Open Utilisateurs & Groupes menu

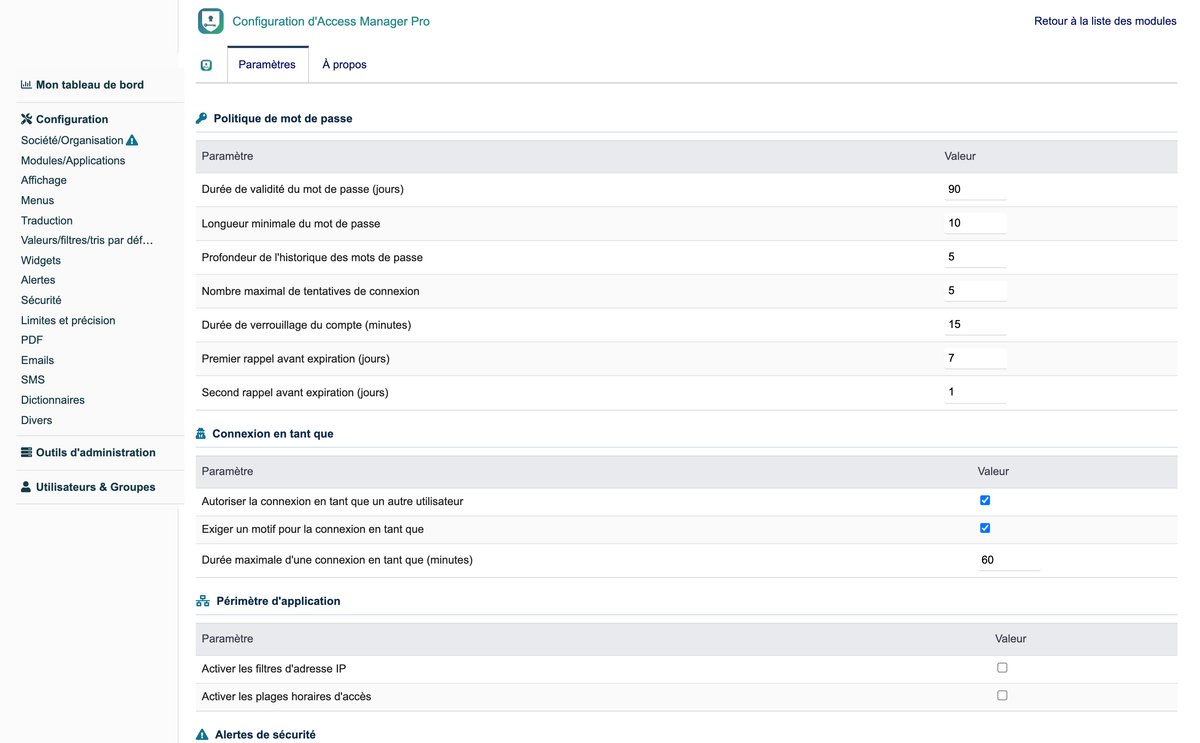click(x=96, y=487)
